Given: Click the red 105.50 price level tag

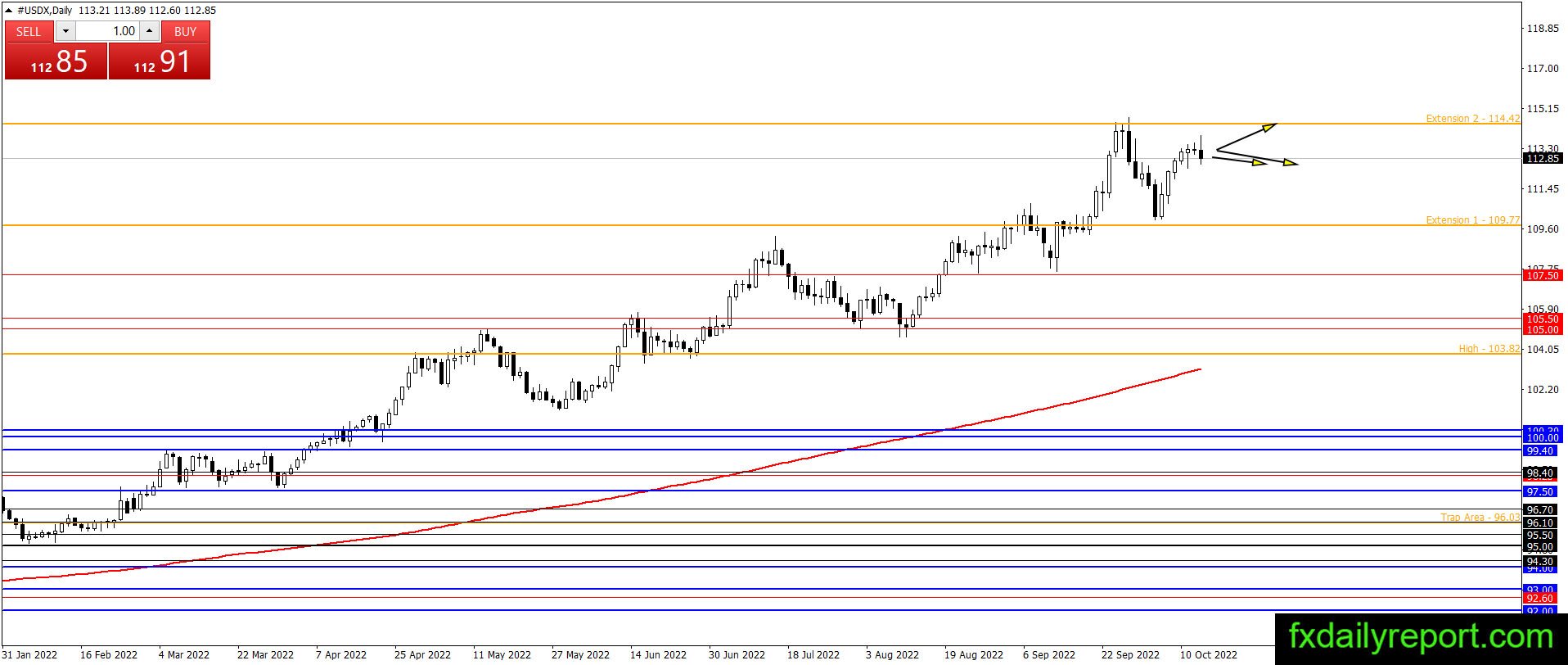Looking at the screenshot, I should pos(1543,319).
